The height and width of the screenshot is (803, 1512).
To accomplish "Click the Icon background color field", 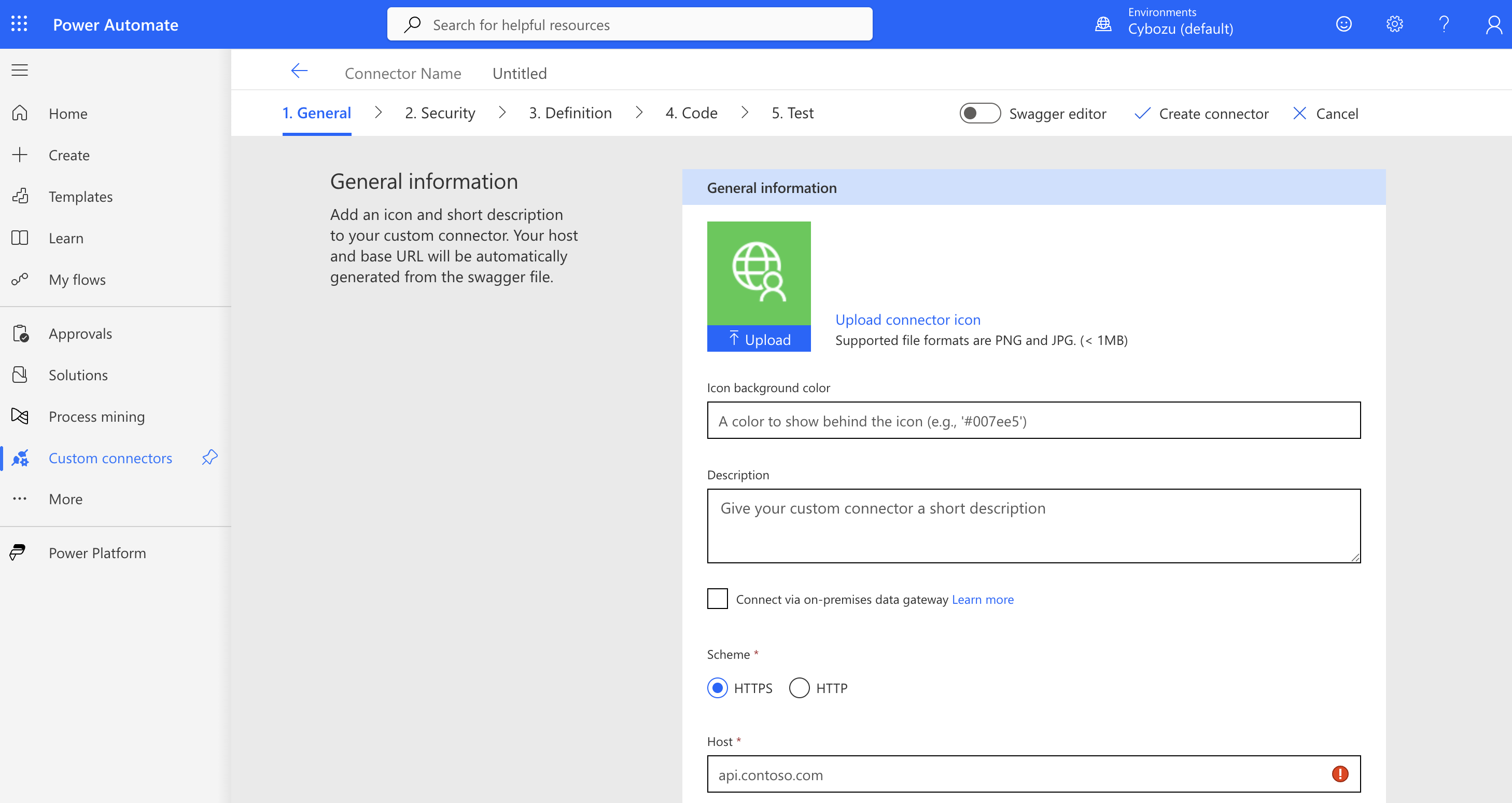I will tap(1033, 420).
